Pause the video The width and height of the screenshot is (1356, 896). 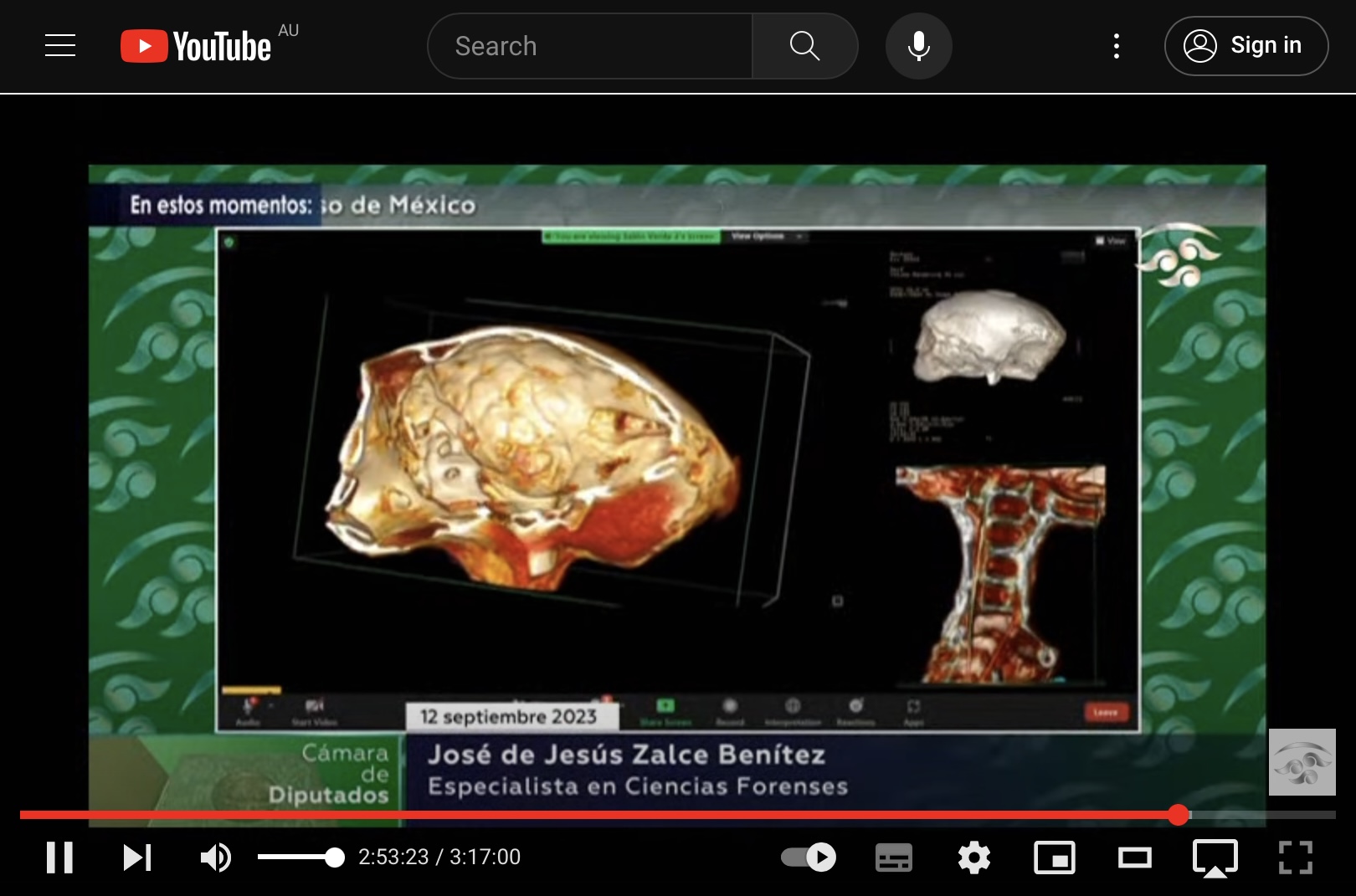click(59, 858)
